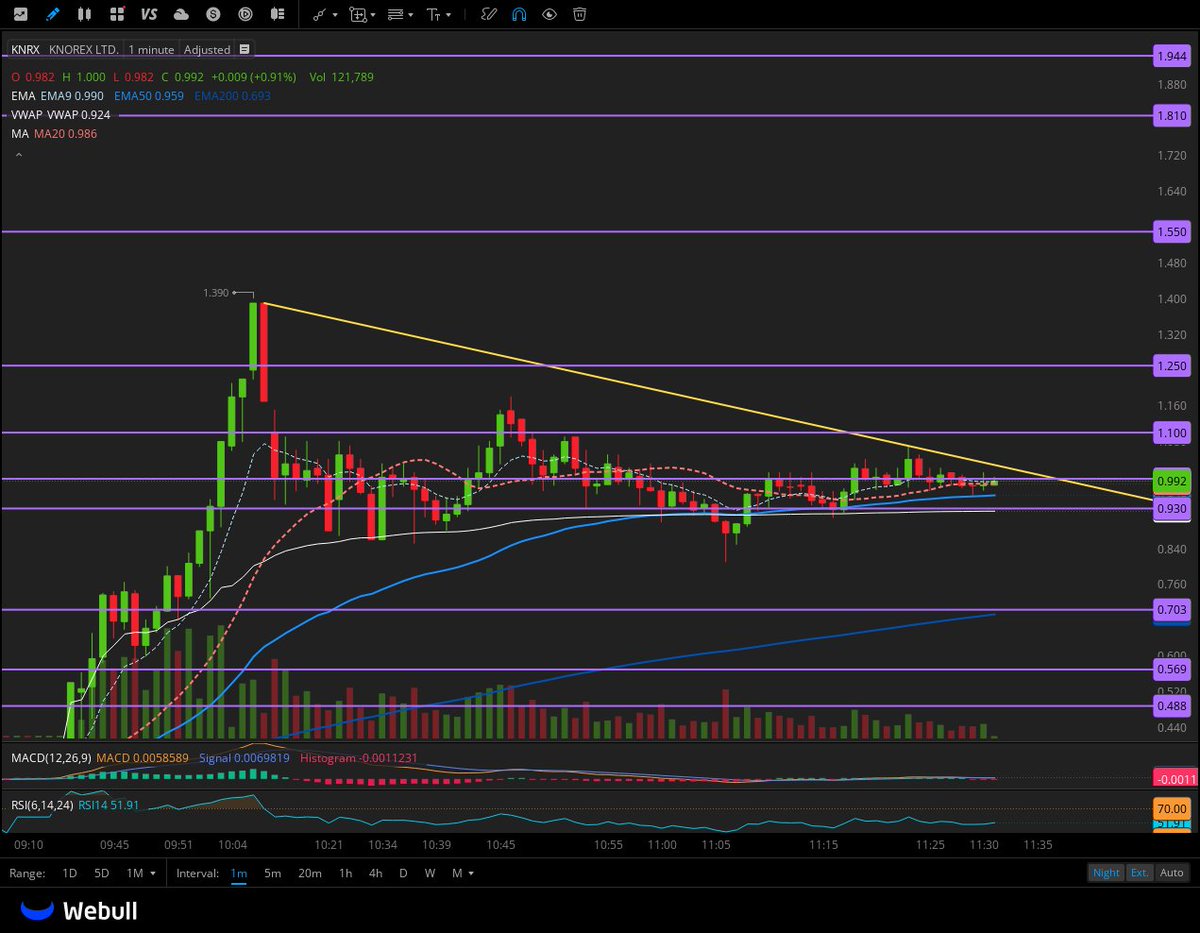Switch to the D daily interval
This screenshot has height=933, width=1200.
pyautogui.click(x=403, y=873)
